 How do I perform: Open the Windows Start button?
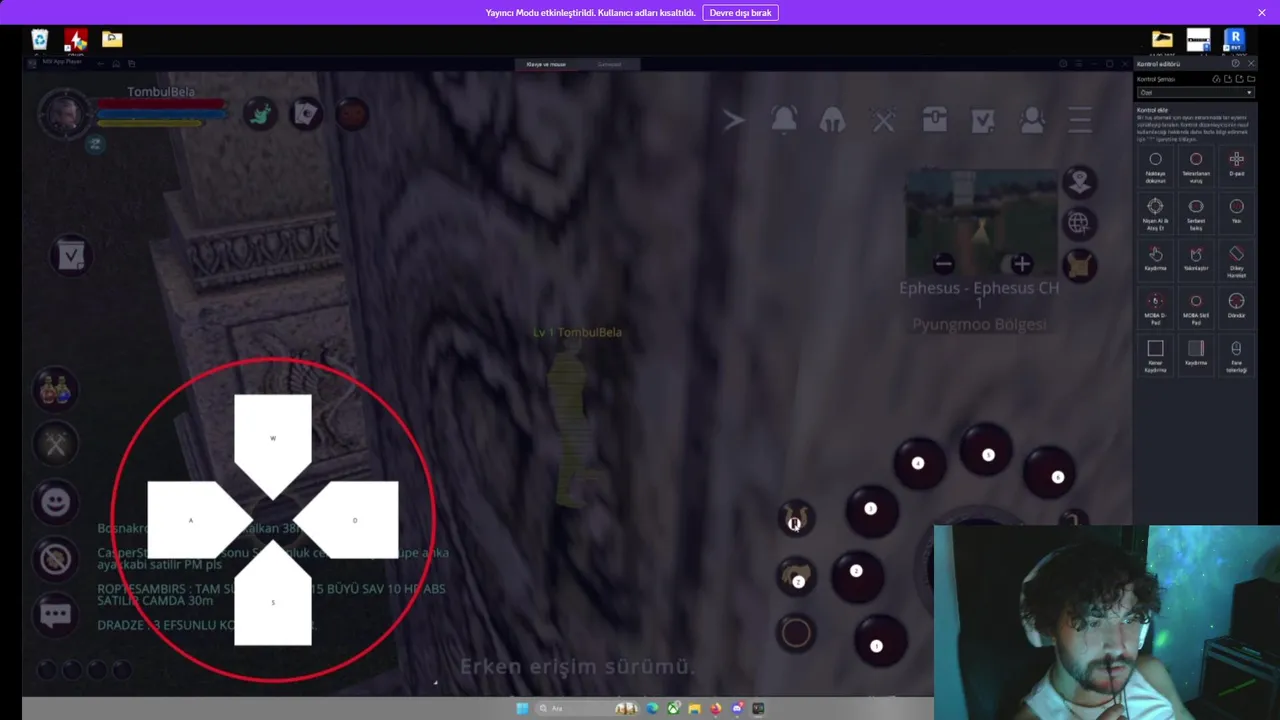click(521, 708)
